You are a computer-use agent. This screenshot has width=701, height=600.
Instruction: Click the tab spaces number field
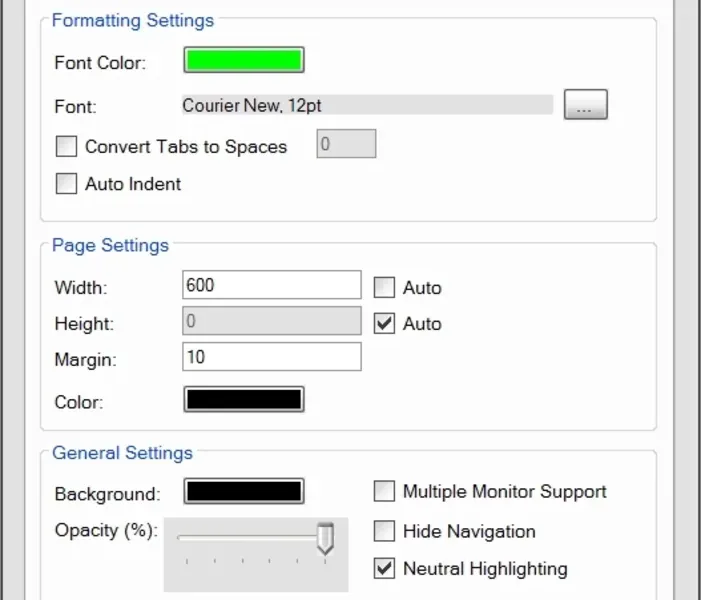point(346,145)
